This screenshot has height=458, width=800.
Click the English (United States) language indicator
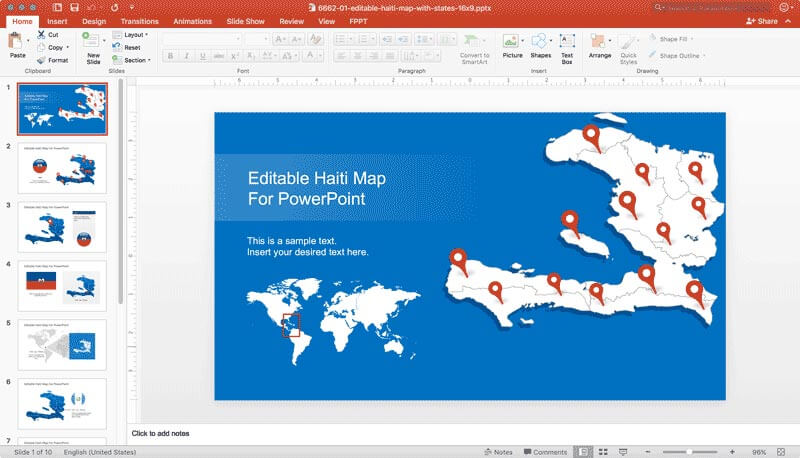tap(100, 452)
